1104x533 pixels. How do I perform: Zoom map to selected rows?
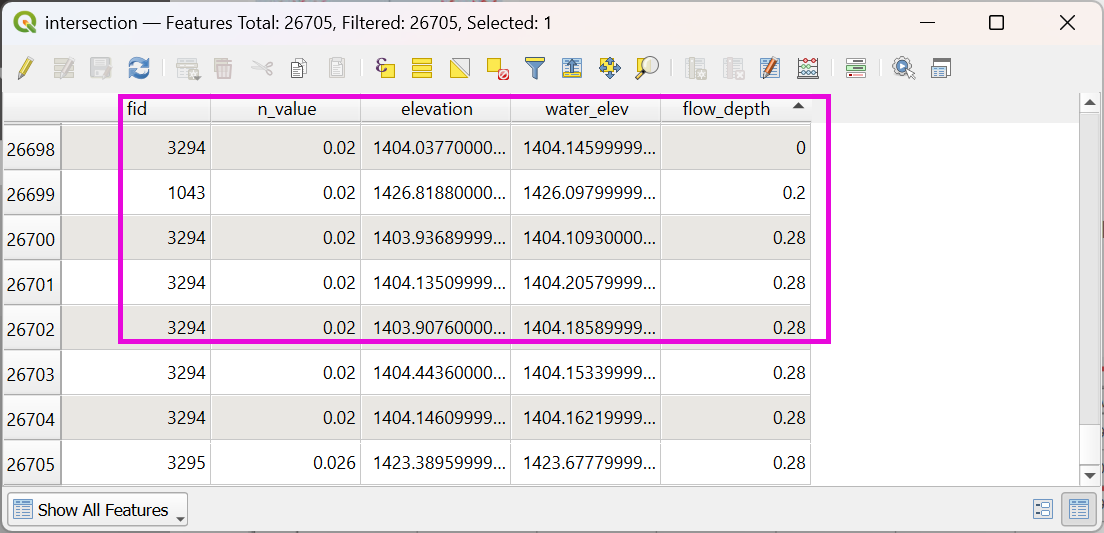[647, 68]
